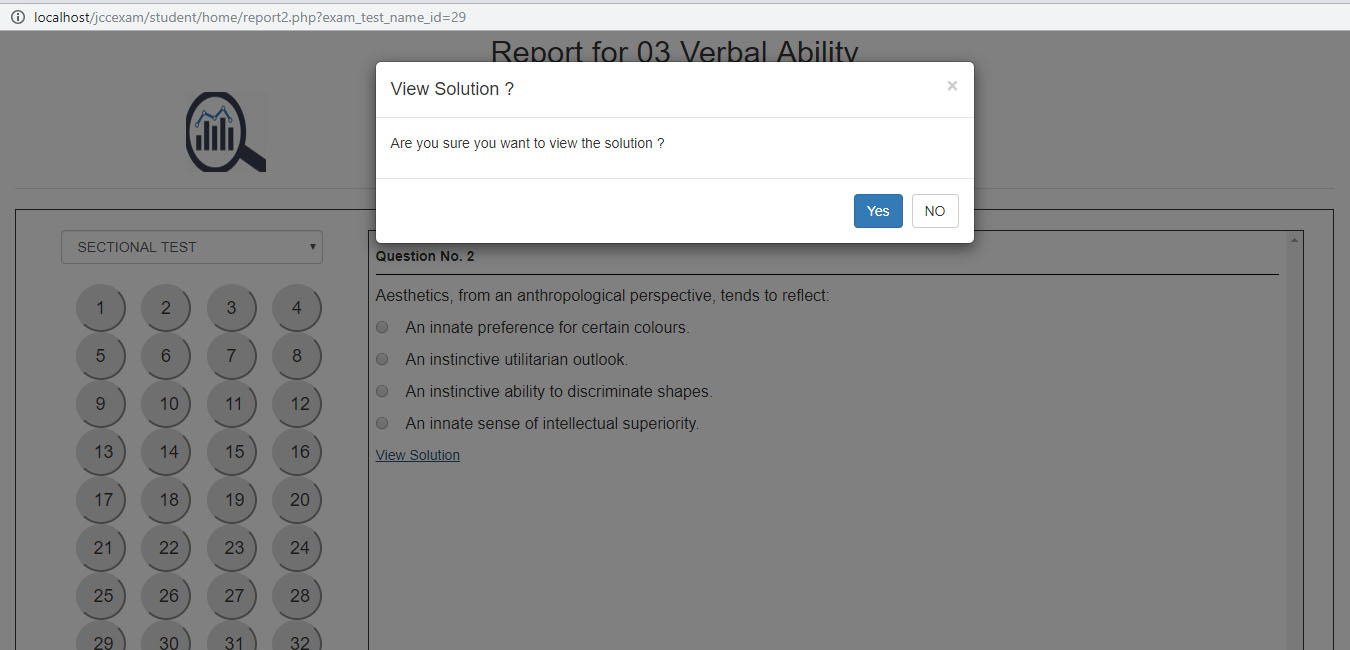This screenshot has height=650, width=1350.
Task: Pick 'An innate sense of intellectual superiority'
Action: click(382, 423)
